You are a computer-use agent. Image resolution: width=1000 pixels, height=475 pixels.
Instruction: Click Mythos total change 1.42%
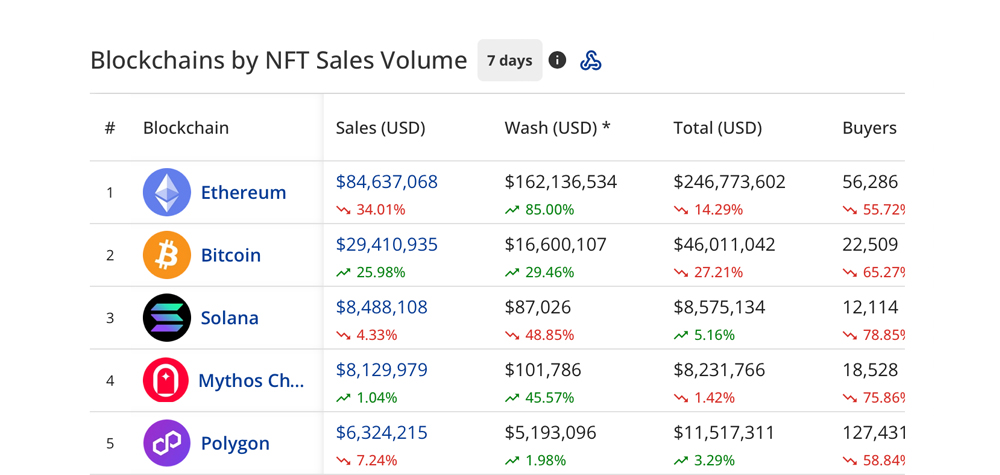click(714, 398)
